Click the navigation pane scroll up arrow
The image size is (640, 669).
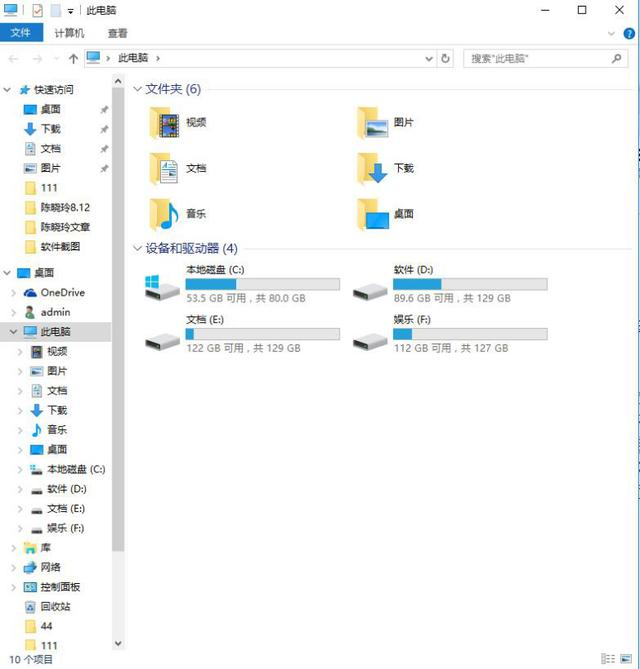pyautogui.click(x=118, y=81)
